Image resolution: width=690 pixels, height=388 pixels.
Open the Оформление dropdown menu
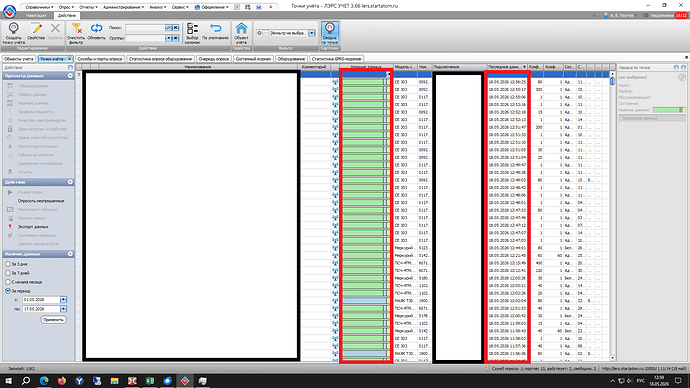click(212, 7)
